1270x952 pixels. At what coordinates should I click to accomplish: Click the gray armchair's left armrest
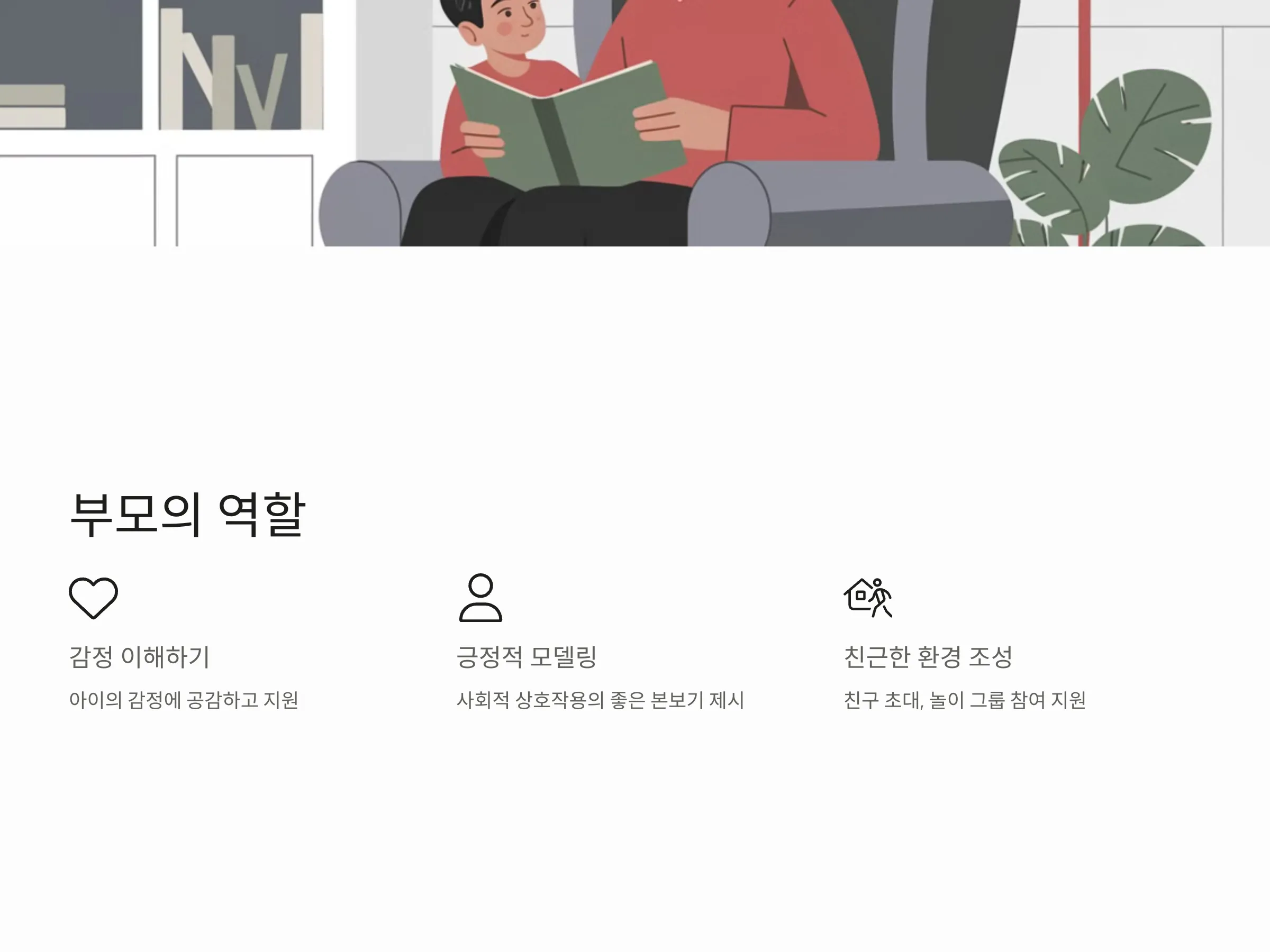(360, 204)
